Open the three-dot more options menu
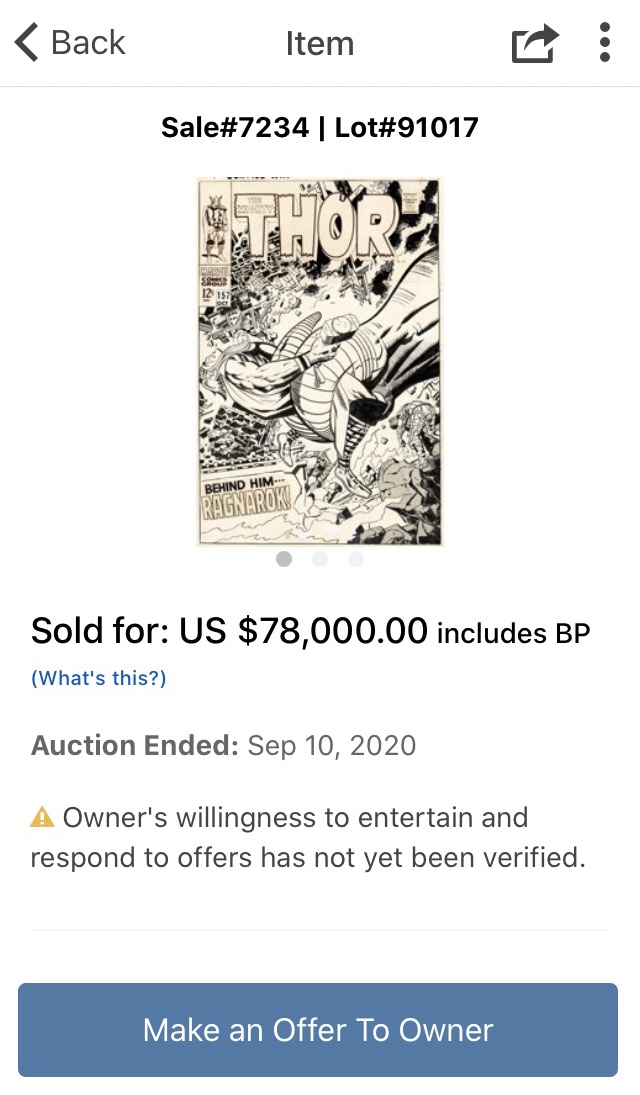 click(x=604, y=43)
